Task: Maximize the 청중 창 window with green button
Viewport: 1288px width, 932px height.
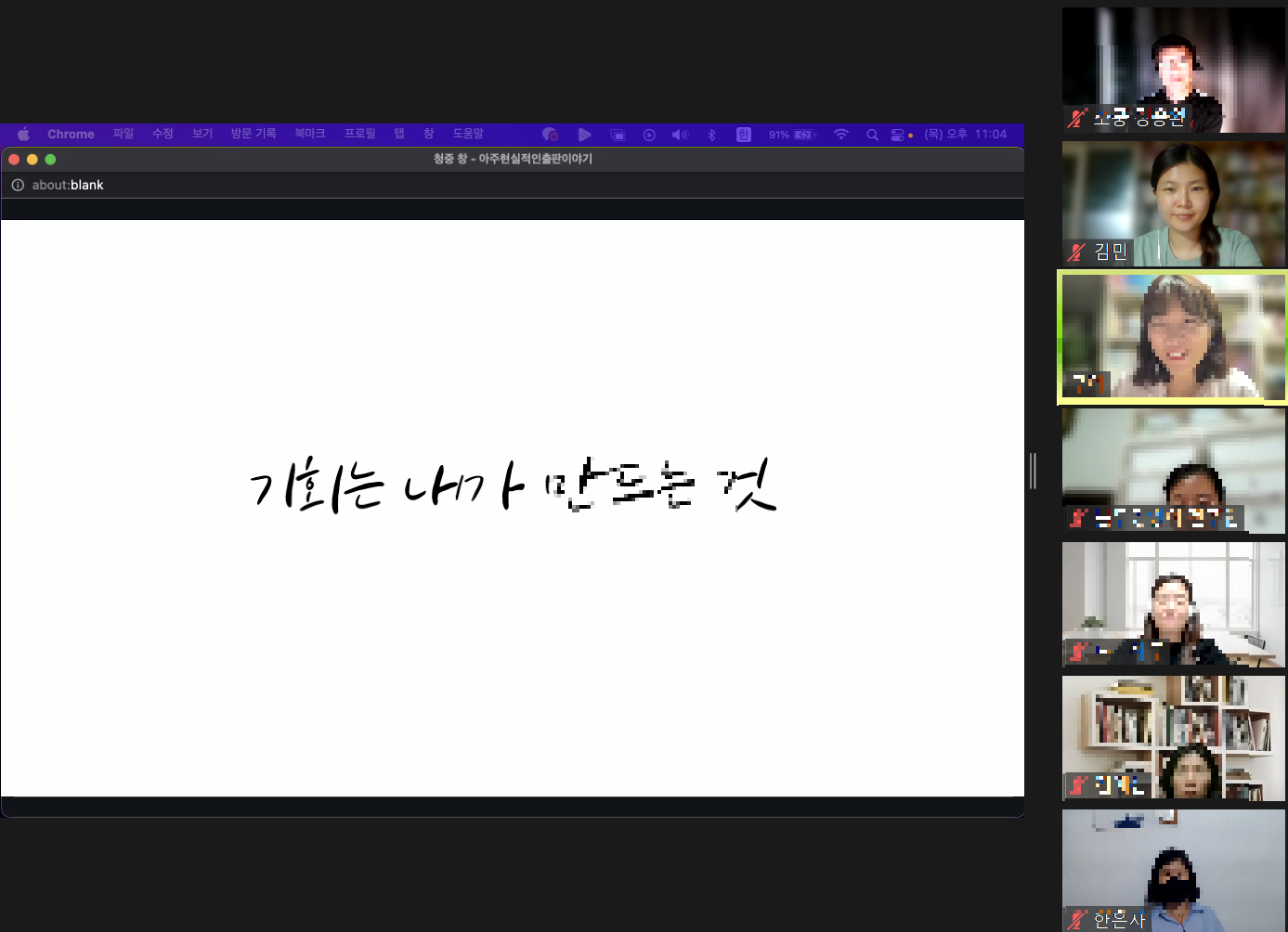Action: (x=50, y=160)
